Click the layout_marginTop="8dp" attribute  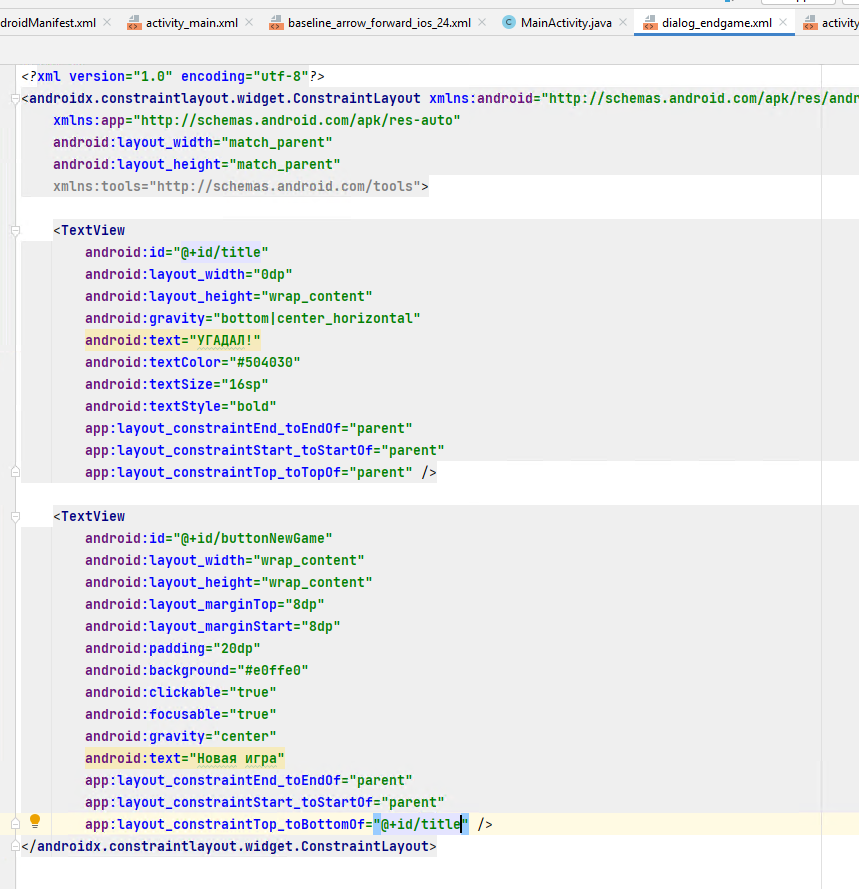tap(204, 604)
